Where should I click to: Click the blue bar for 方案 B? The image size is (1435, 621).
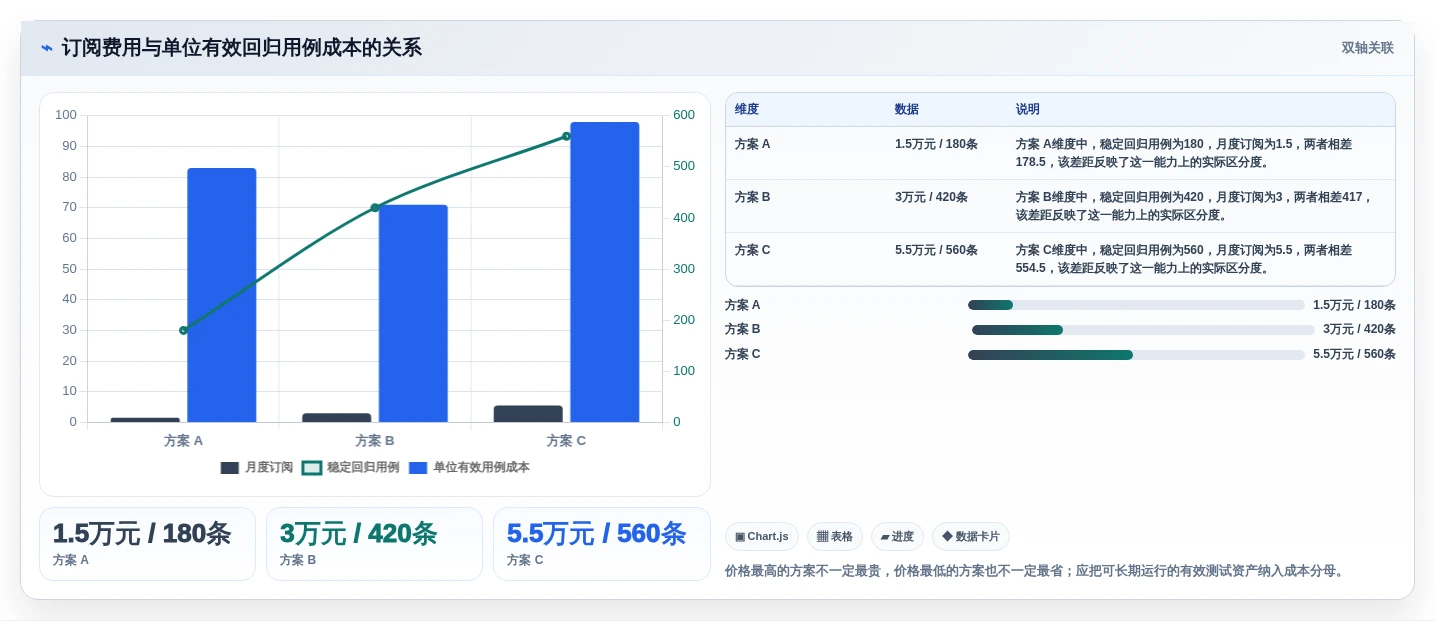point(413,313)
